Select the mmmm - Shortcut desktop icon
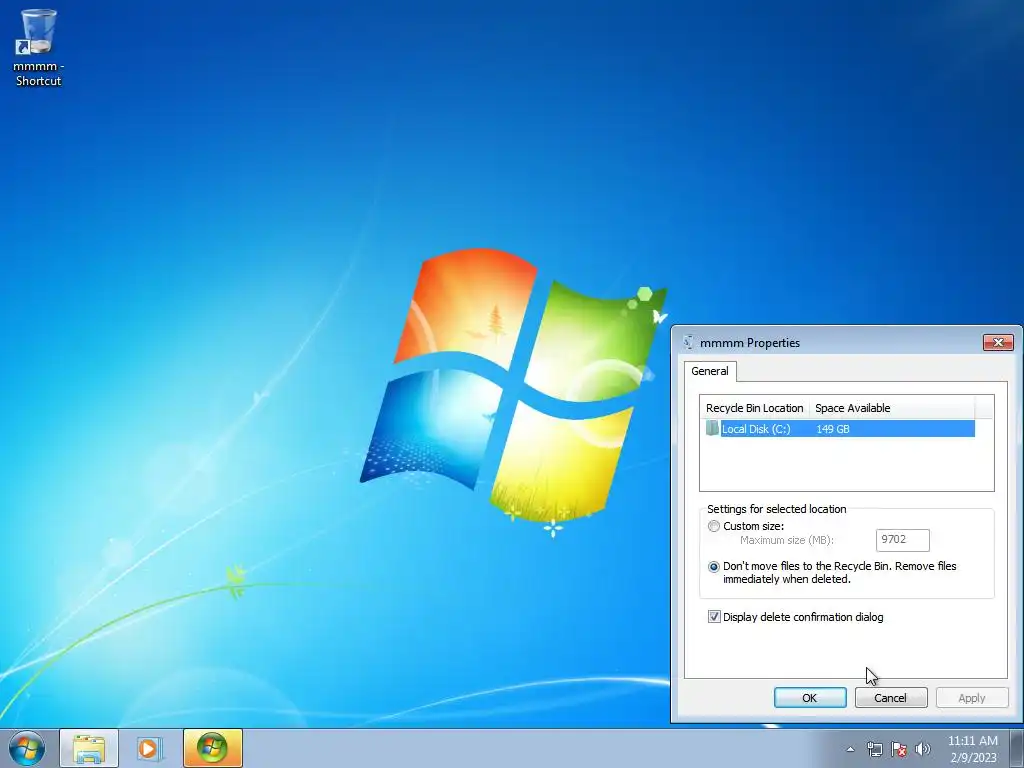 coord(38,48)
